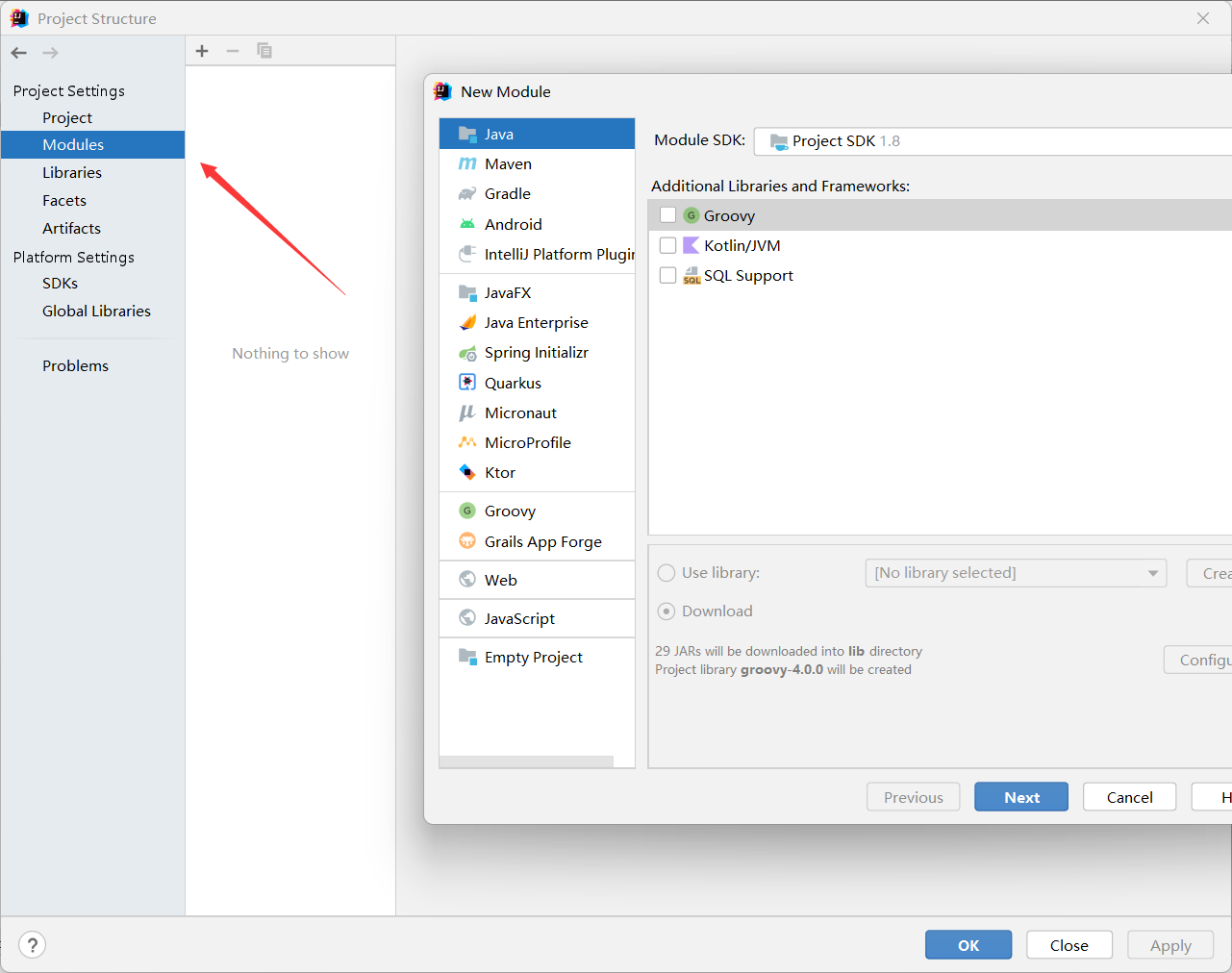Select Java module type
The width and height of the screenshot is (1232, 973).
(x=537, y=134)
